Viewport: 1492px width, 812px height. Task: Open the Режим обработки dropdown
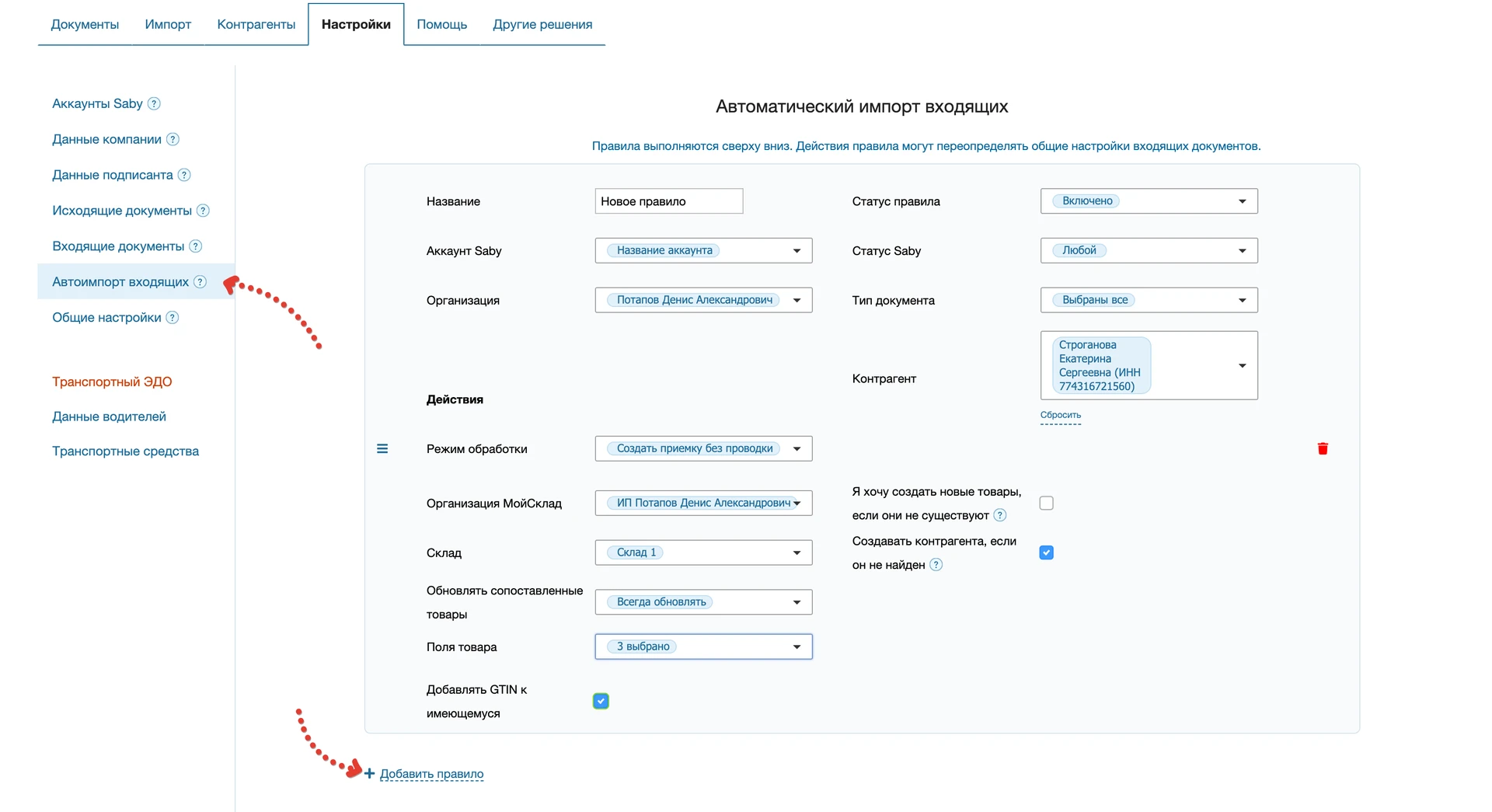[x=703, y=448]
